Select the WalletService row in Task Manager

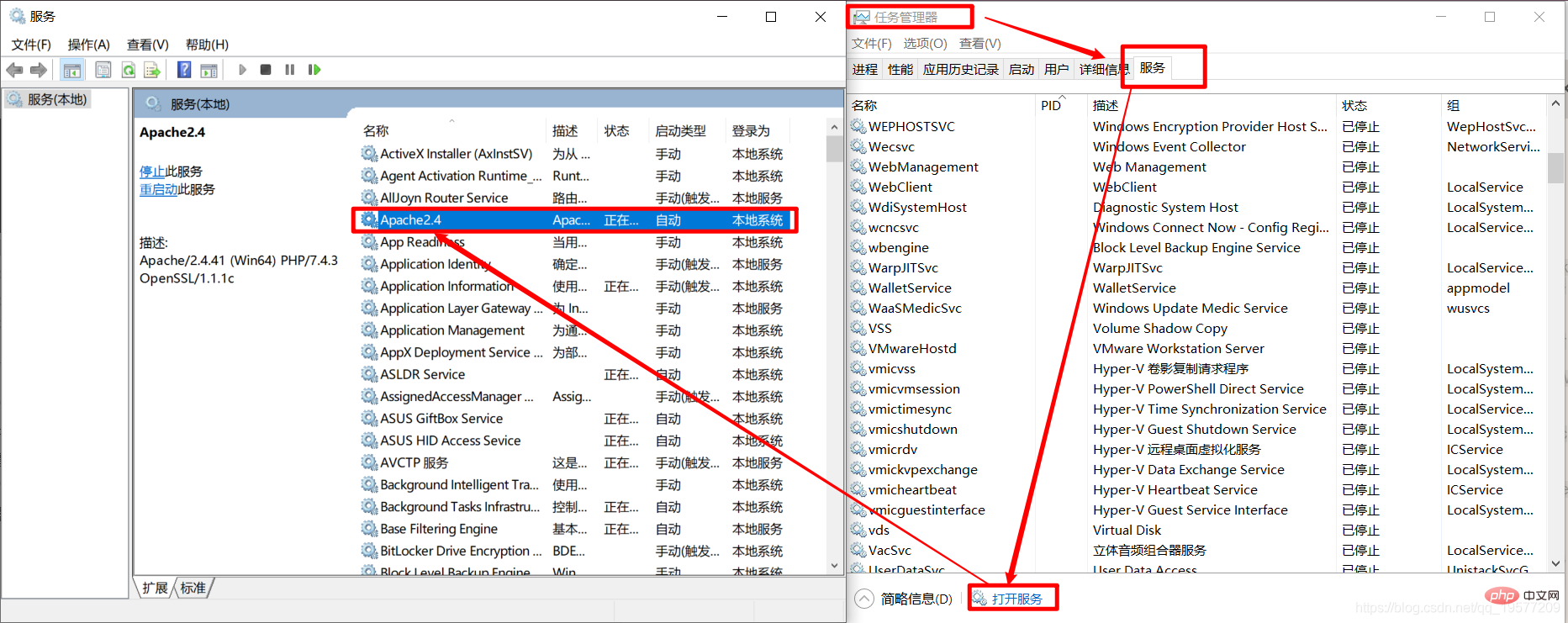click(x=1197, y=288)
